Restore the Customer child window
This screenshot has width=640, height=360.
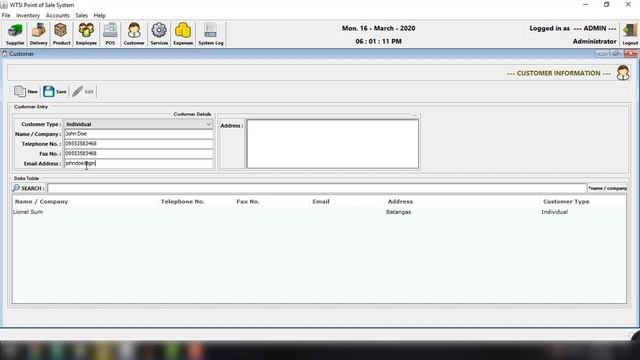coord(616,53)
